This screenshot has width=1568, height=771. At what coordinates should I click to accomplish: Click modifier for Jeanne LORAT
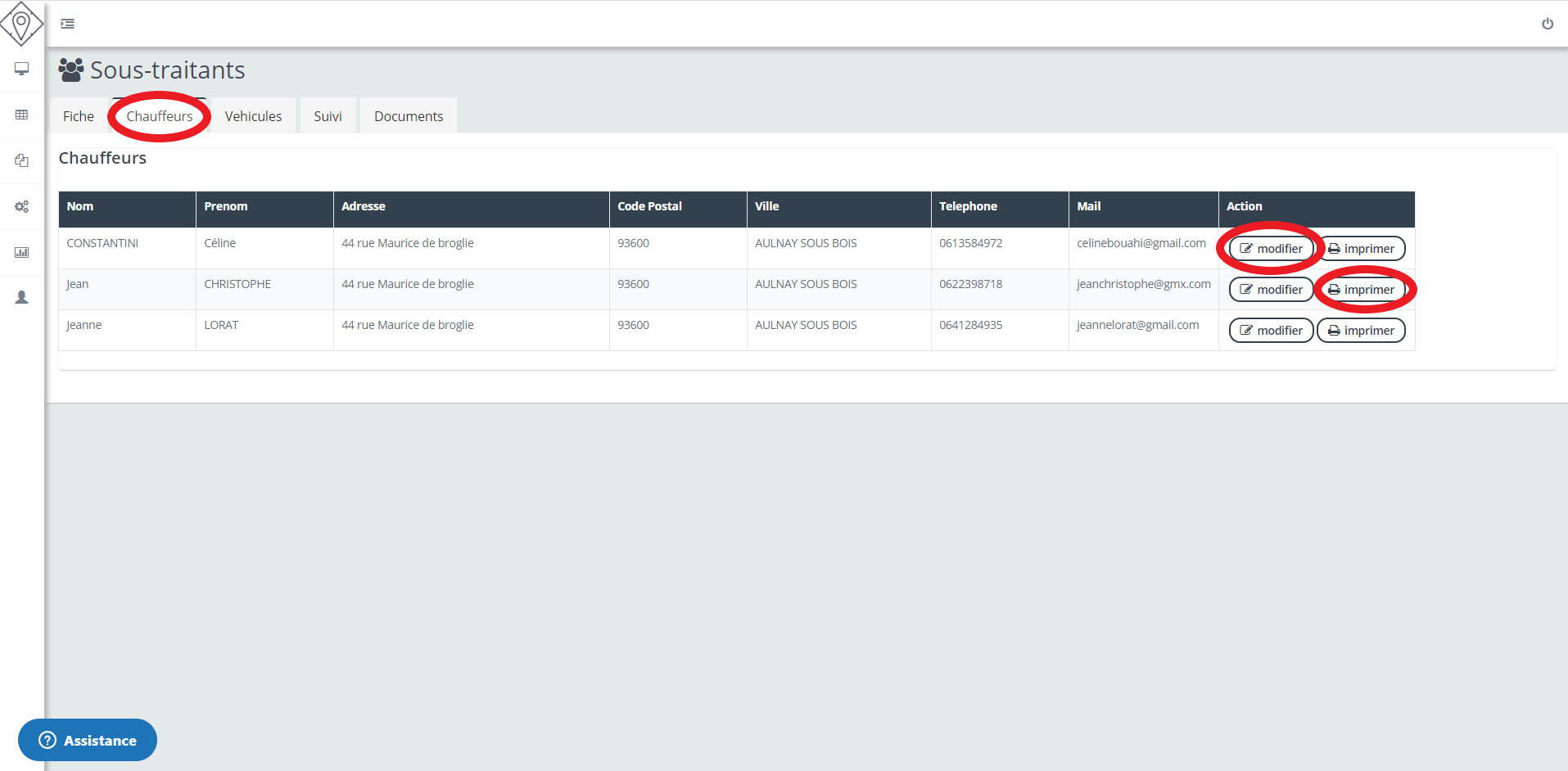click(1271, 331)
